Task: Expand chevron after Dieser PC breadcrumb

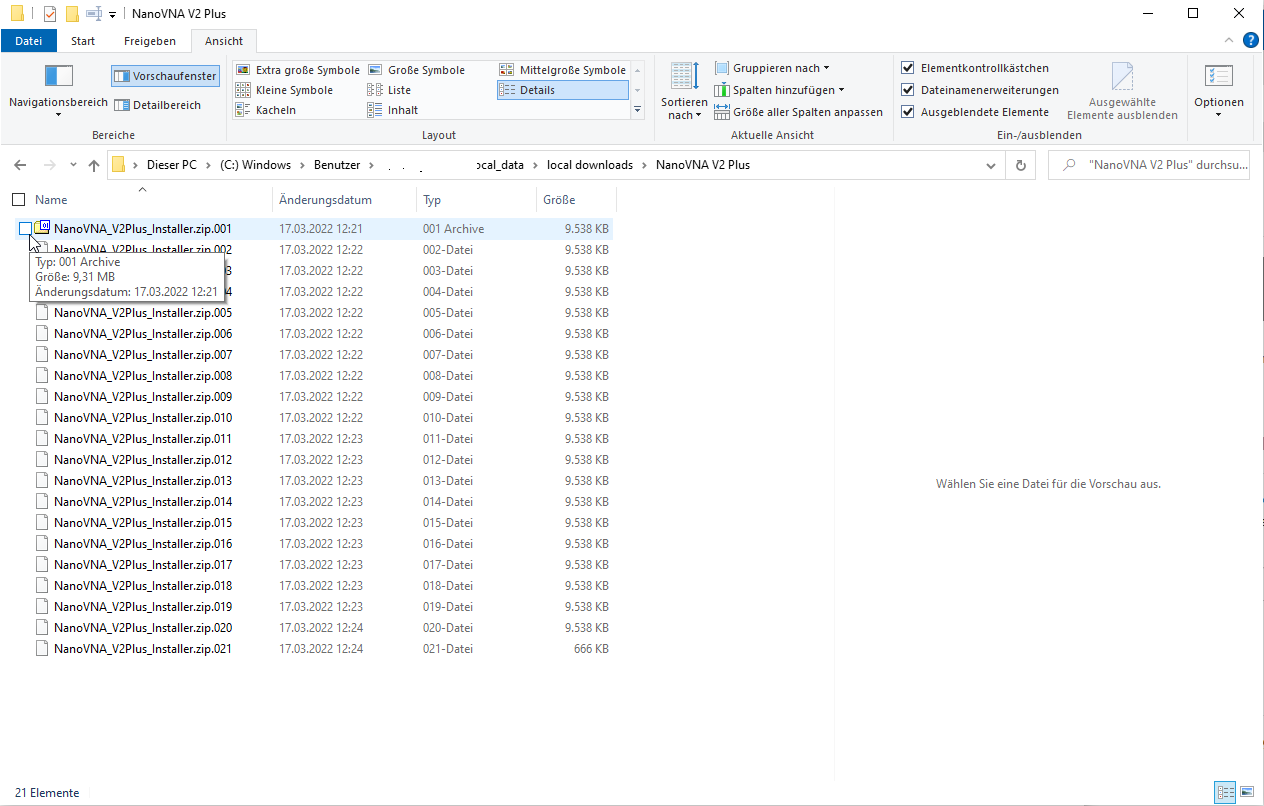Action: tap(209, 165)
